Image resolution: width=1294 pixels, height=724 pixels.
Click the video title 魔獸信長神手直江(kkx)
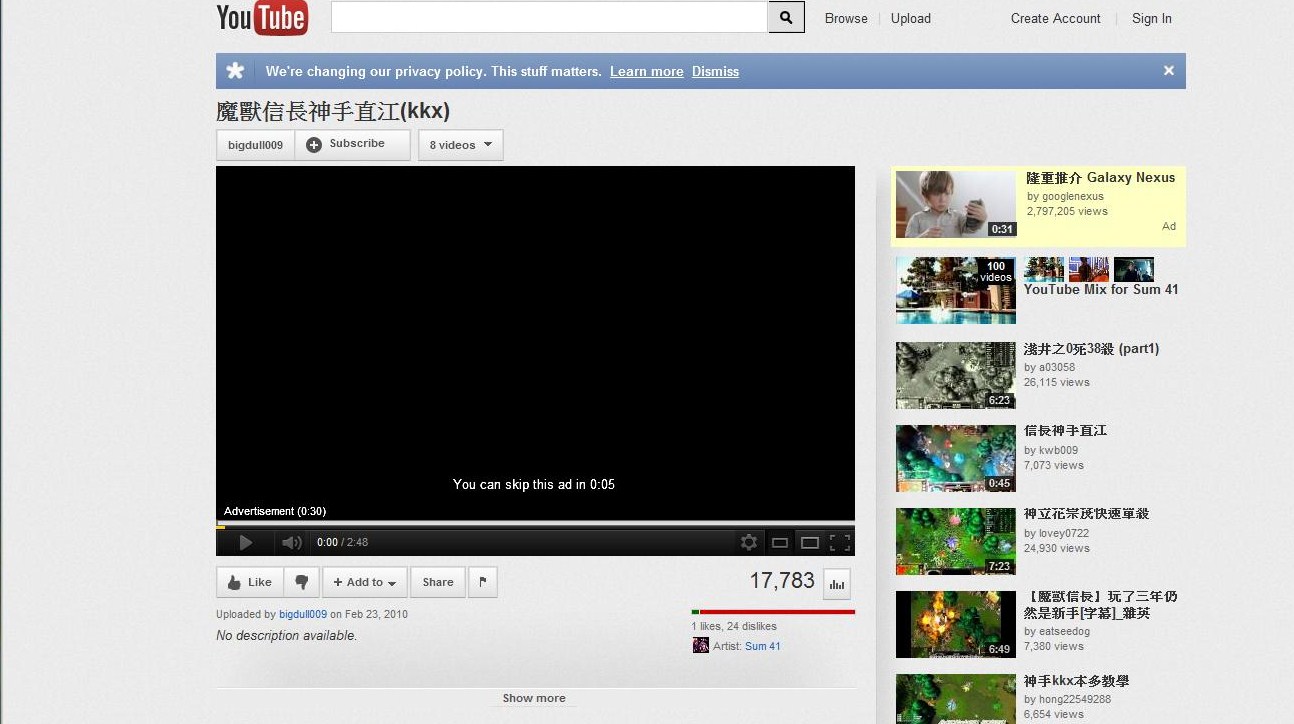point(333,111)
